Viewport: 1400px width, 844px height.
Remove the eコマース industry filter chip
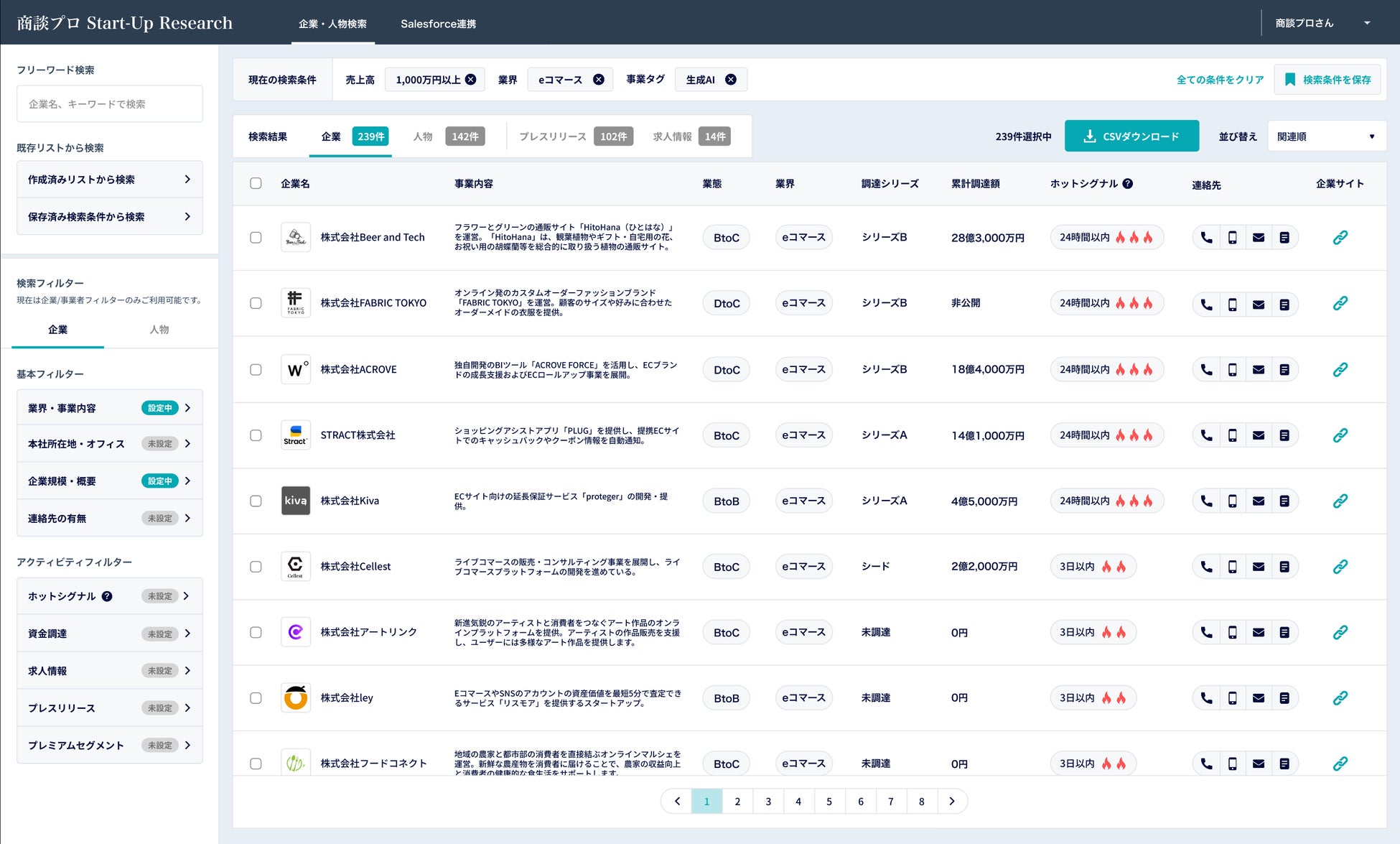click(598, 80)
